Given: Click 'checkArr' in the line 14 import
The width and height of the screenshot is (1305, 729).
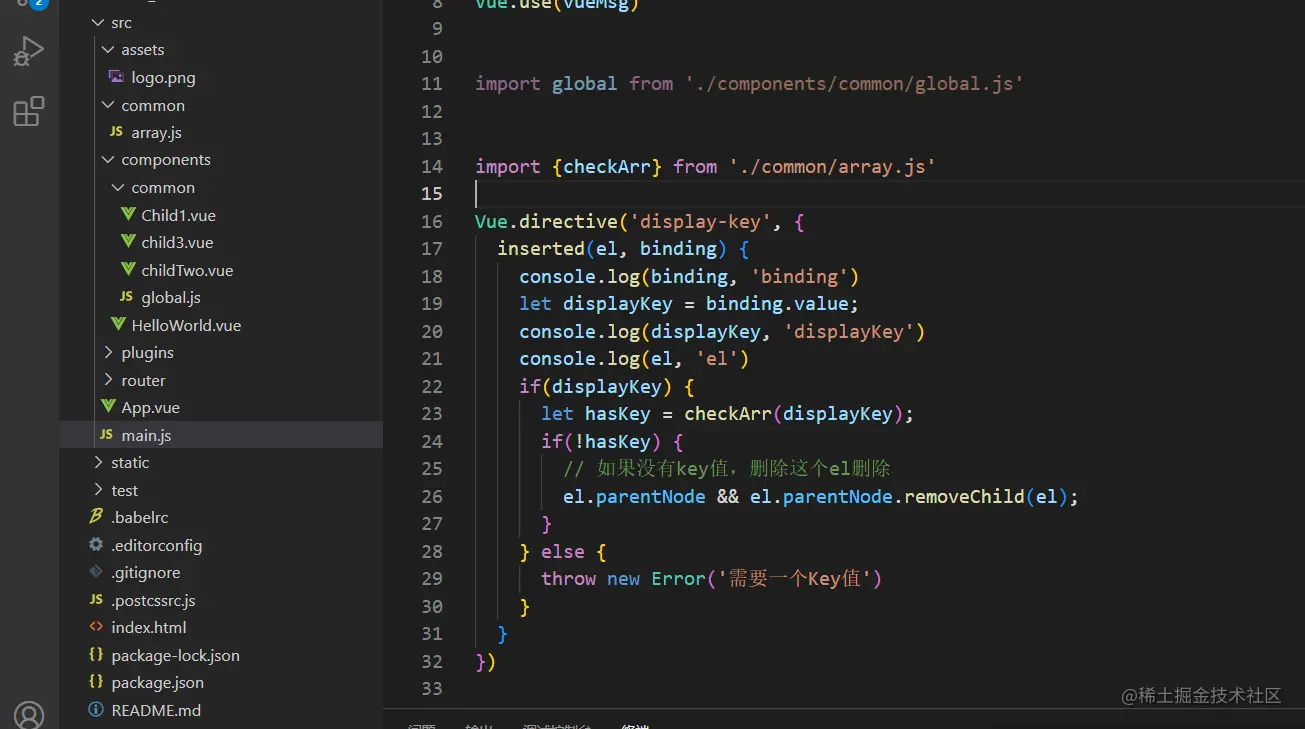Looking at the screenshot, I should 607,166.
